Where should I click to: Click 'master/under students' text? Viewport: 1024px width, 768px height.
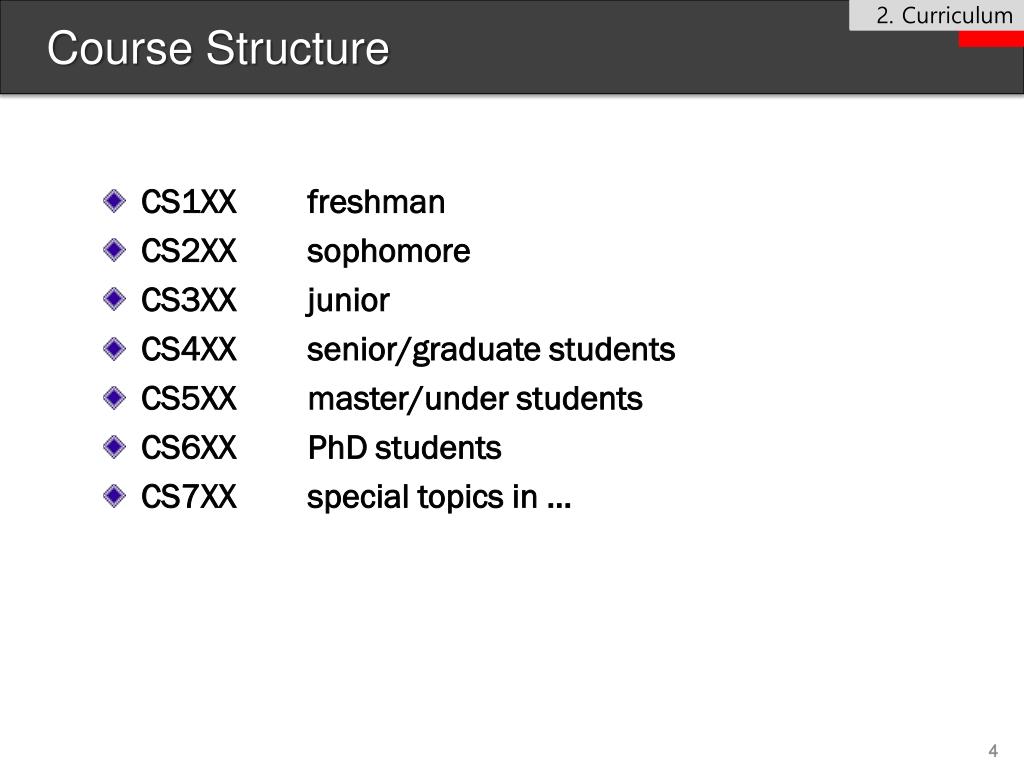tap(475, 399)
